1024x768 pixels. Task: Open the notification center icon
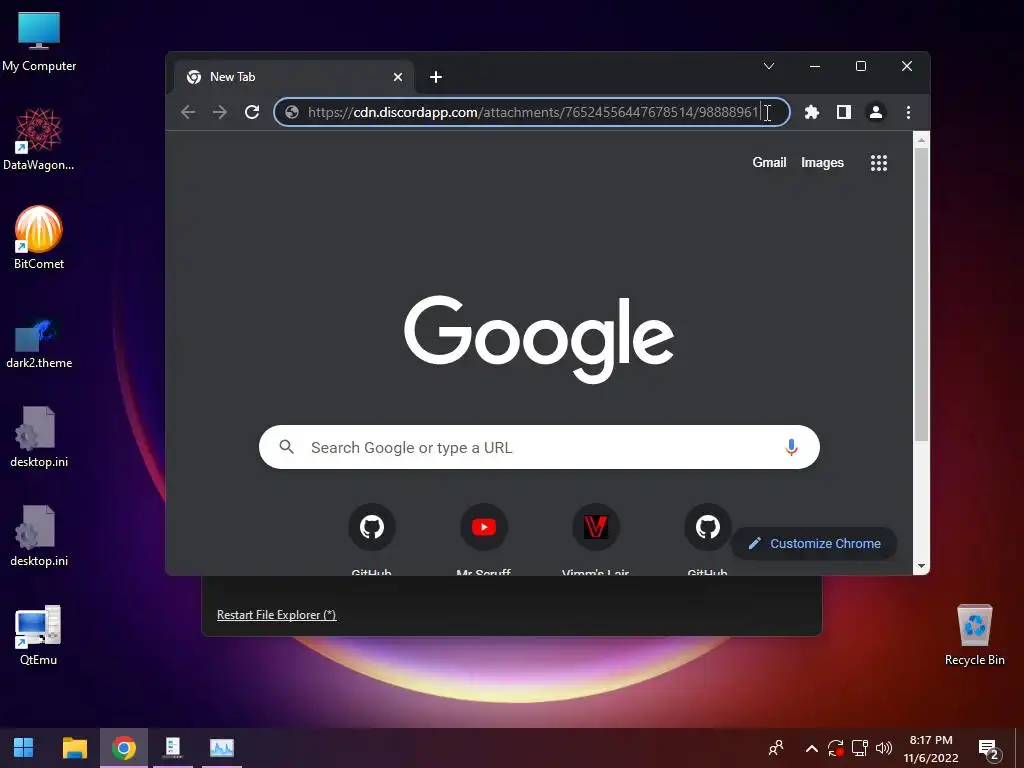989,750
